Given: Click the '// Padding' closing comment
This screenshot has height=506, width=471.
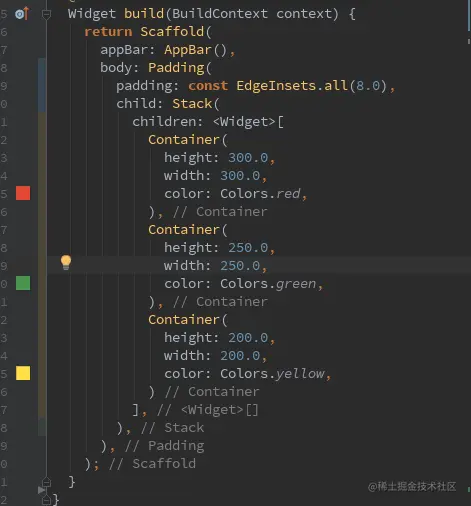Looking at the screenshot, I should (x=164, y=446).
